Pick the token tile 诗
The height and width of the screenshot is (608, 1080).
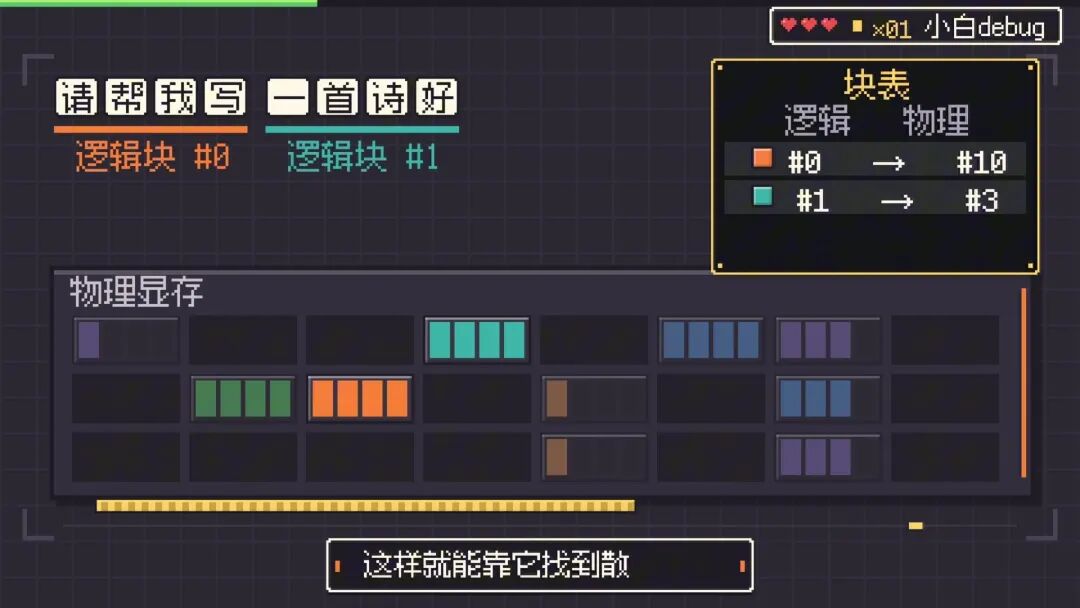coord(387,97)
